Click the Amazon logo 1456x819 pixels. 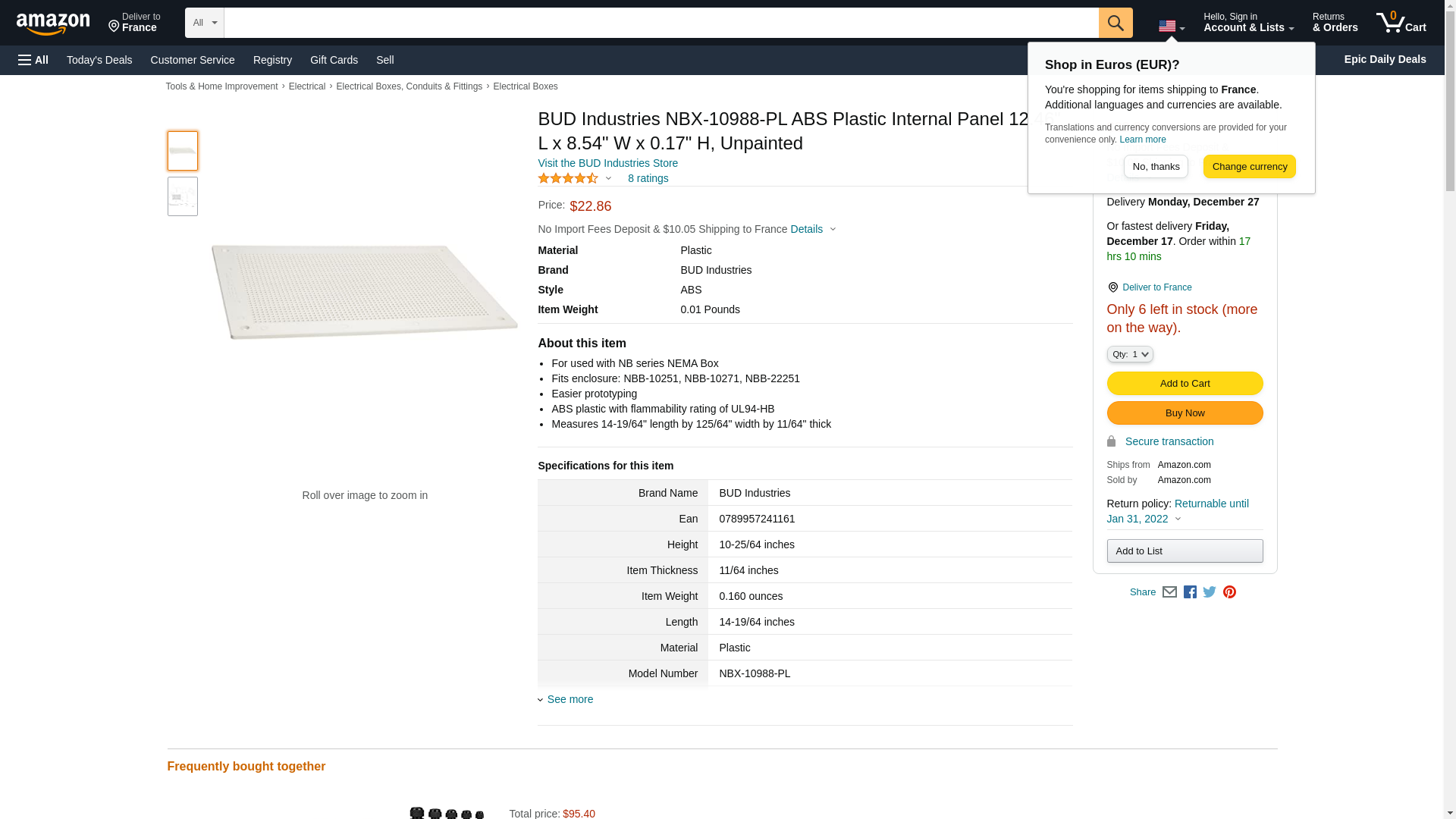click(x=53, y=24)
